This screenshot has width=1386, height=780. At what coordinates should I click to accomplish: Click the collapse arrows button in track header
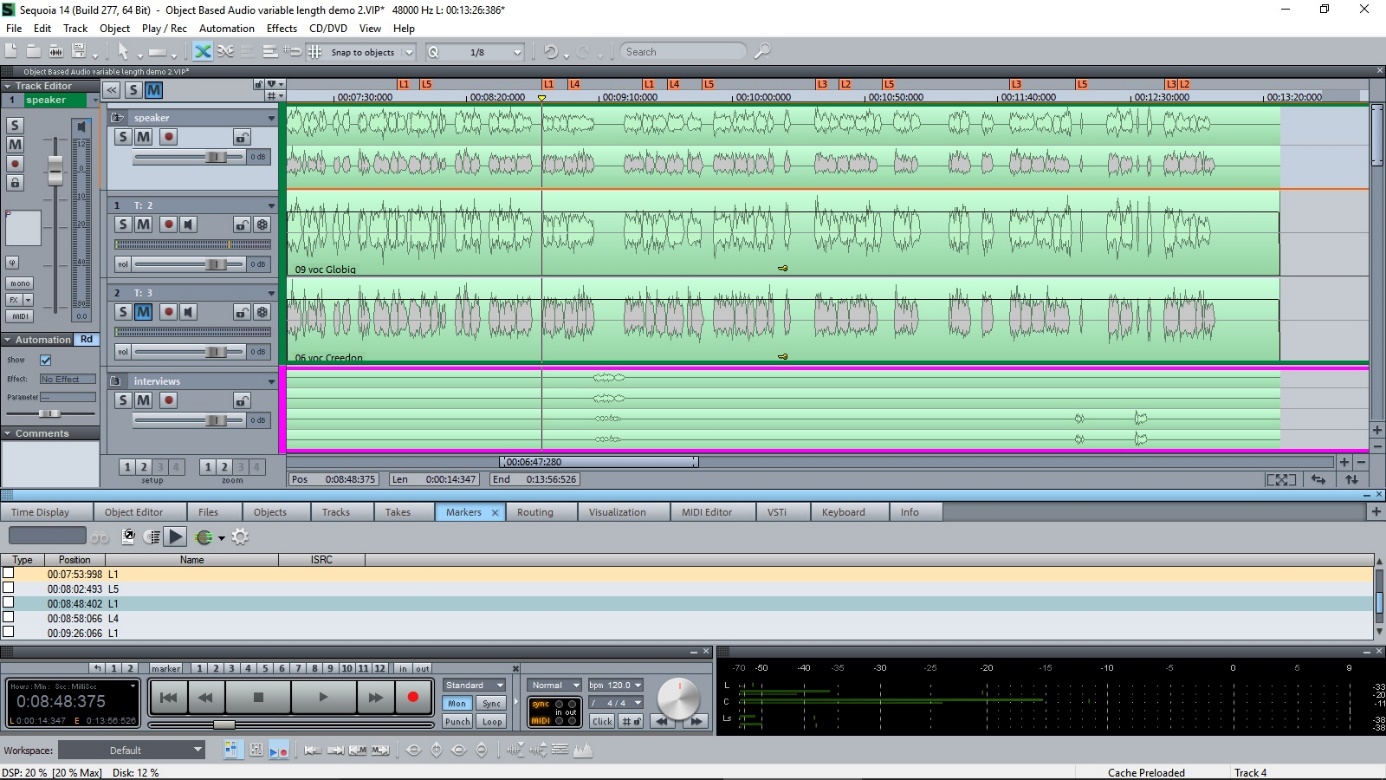(112, 90)
